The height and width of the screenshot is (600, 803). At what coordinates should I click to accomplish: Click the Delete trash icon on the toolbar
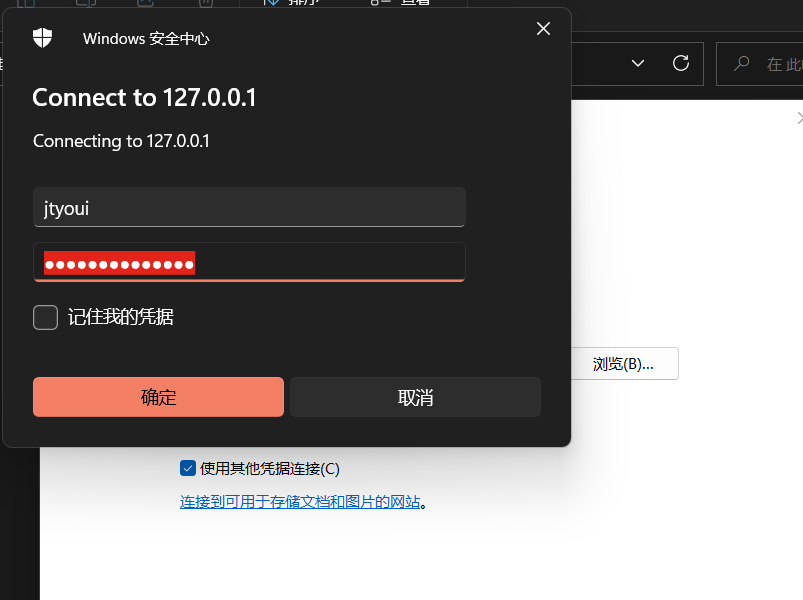(x=206, y=5)
